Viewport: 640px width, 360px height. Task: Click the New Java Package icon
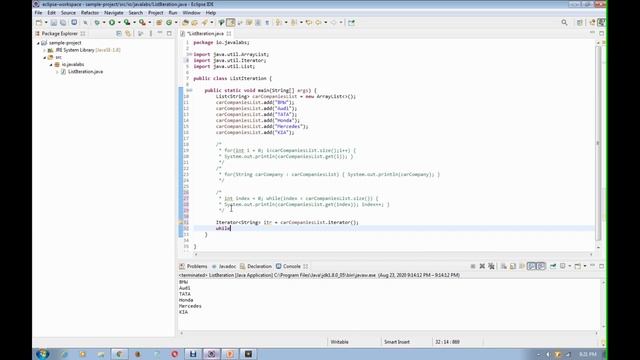coord(159,22)
